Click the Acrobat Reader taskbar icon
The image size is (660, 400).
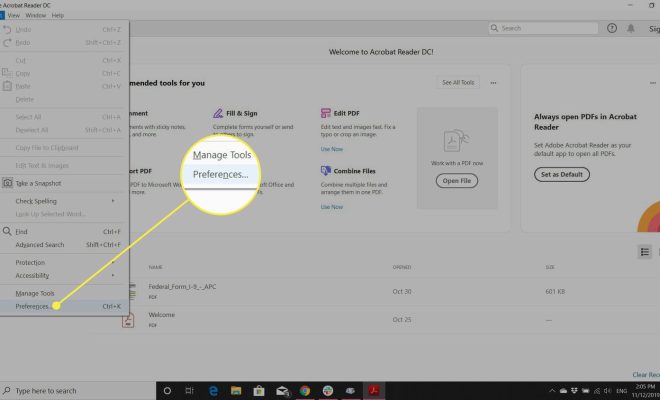(x=374, y=391)
